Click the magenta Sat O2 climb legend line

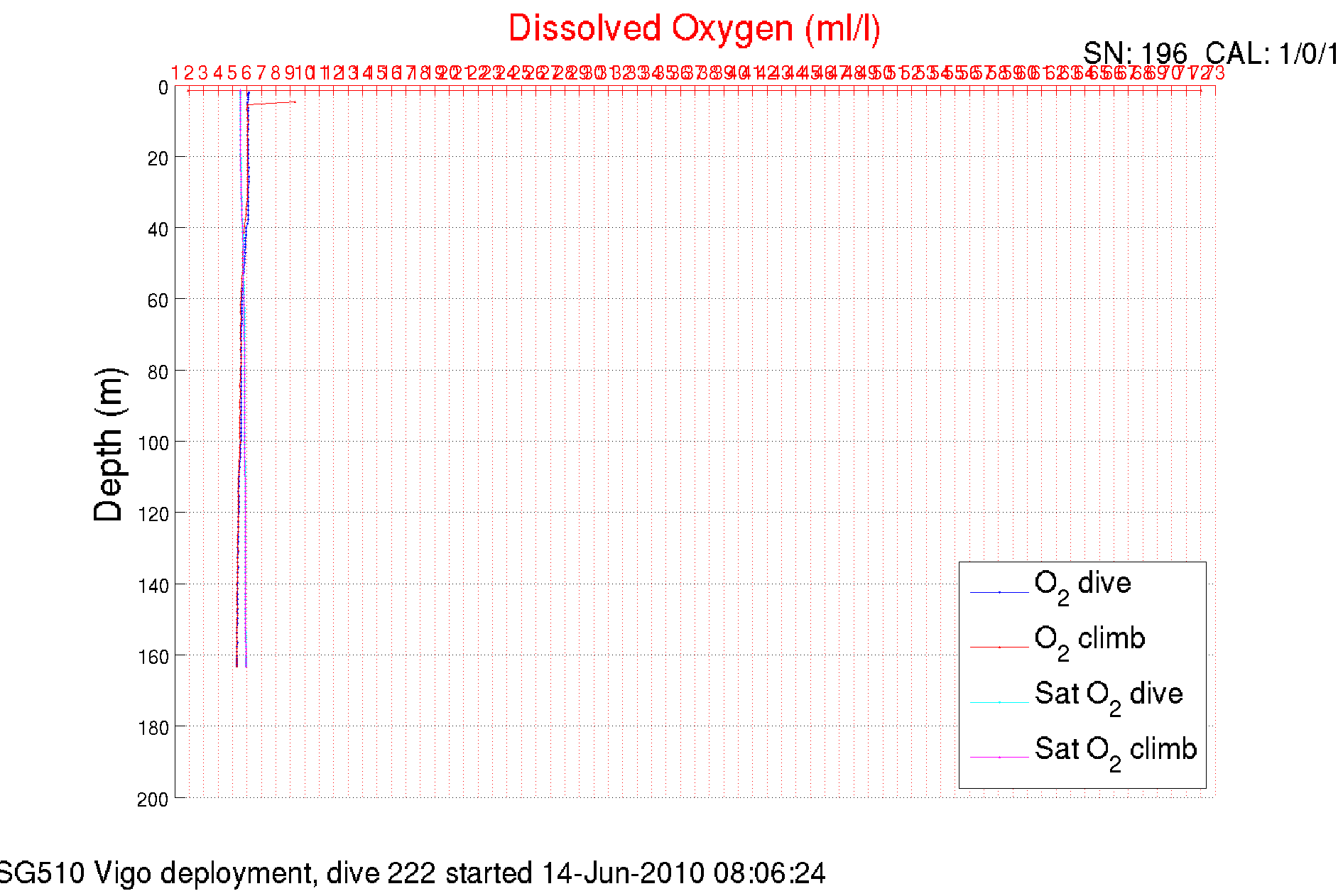(999, 758)
